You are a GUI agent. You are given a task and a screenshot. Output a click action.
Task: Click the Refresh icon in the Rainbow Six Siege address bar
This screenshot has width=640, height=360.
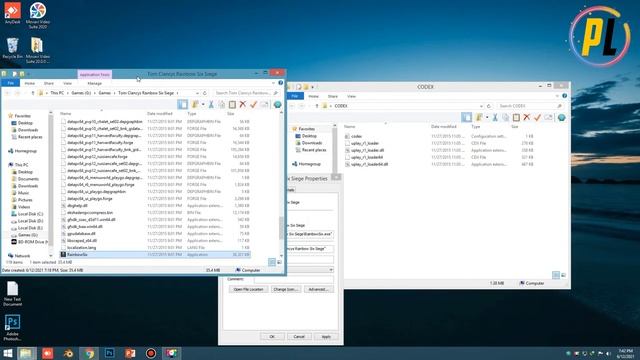[204, 93]
